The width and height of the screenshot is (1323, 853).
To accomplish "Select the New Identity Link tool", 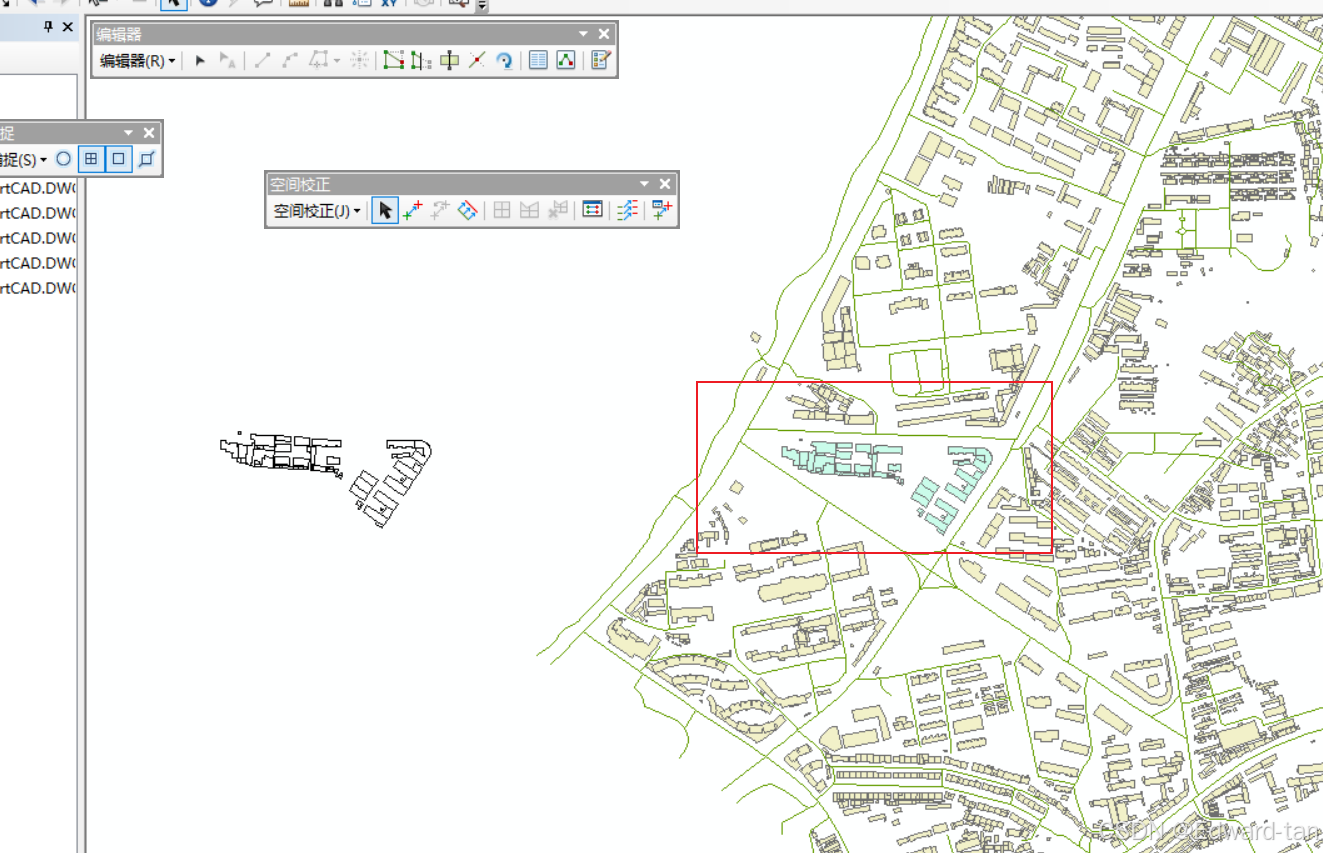I will (x=502, y=211).
